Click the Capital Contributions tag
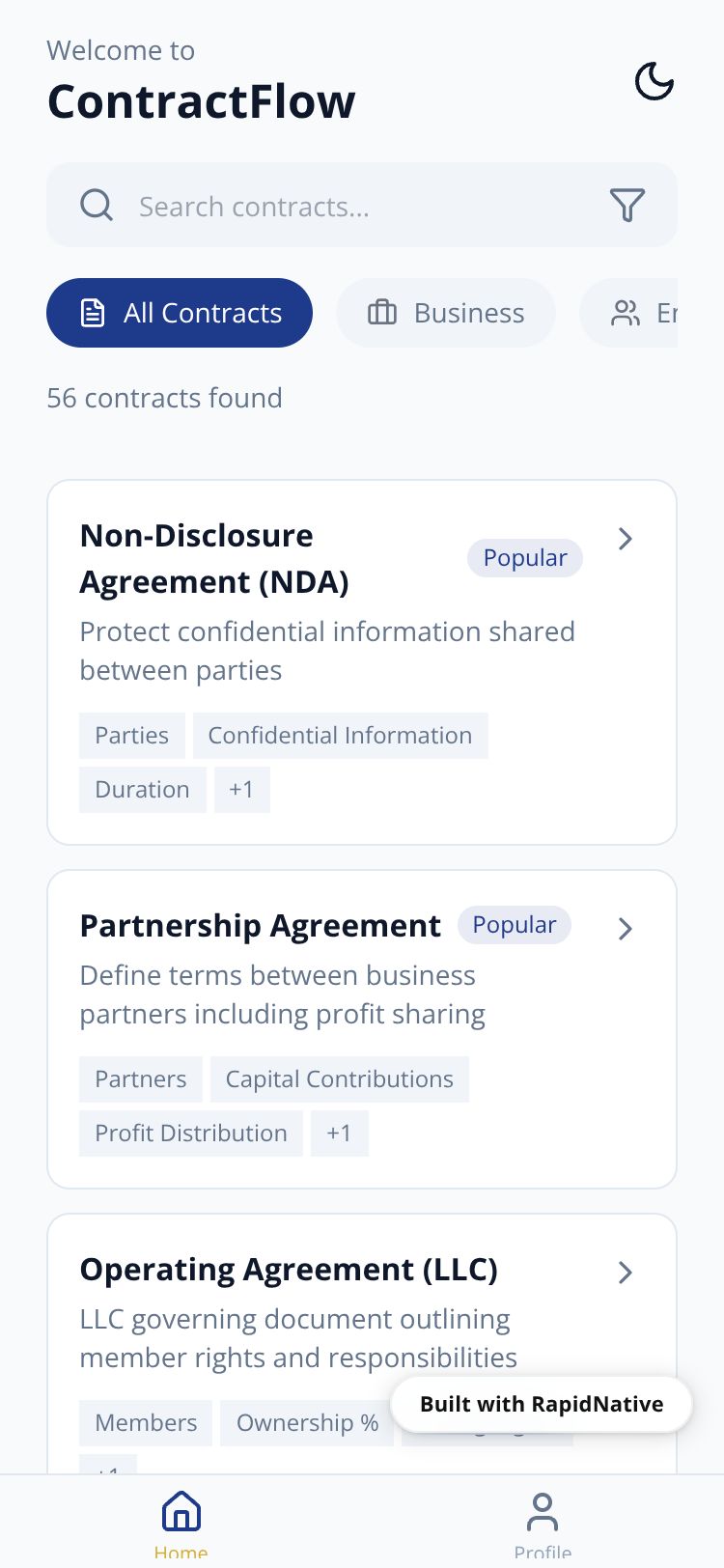The width and height of the screenshot is (724, 1568). [x=339, y=1079]
